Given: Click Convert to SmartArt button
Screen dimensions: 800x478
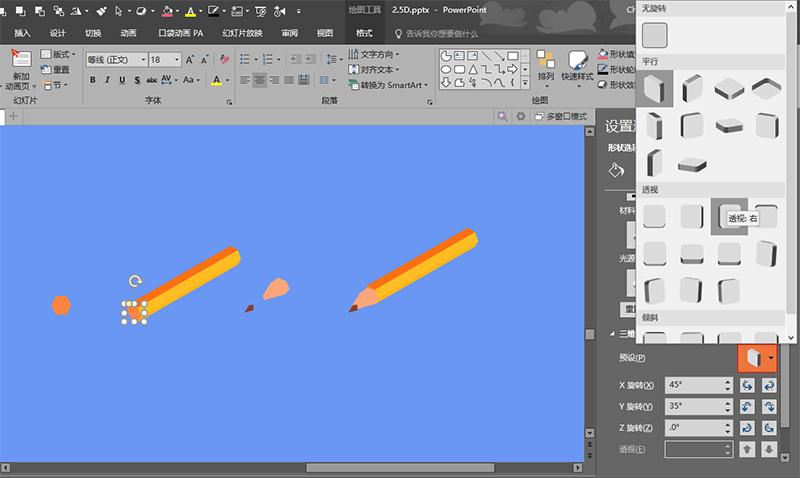Looking at the screenshot, I should point(393,86).
